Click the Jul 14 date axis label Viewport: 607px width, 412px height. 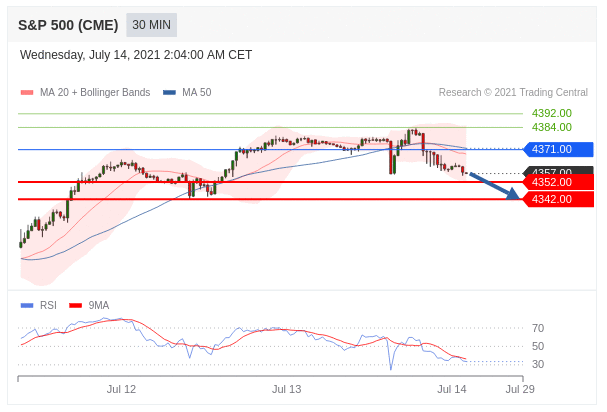(452, 389)
